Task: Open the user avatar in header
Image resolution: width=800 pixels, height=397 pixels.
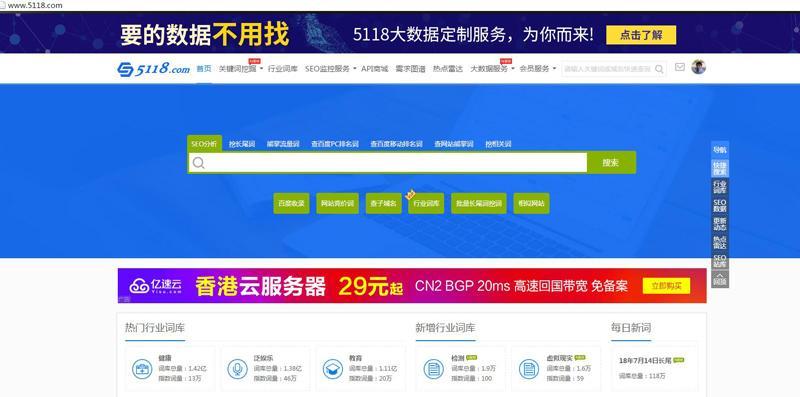Action: click(x=698, y=67)
